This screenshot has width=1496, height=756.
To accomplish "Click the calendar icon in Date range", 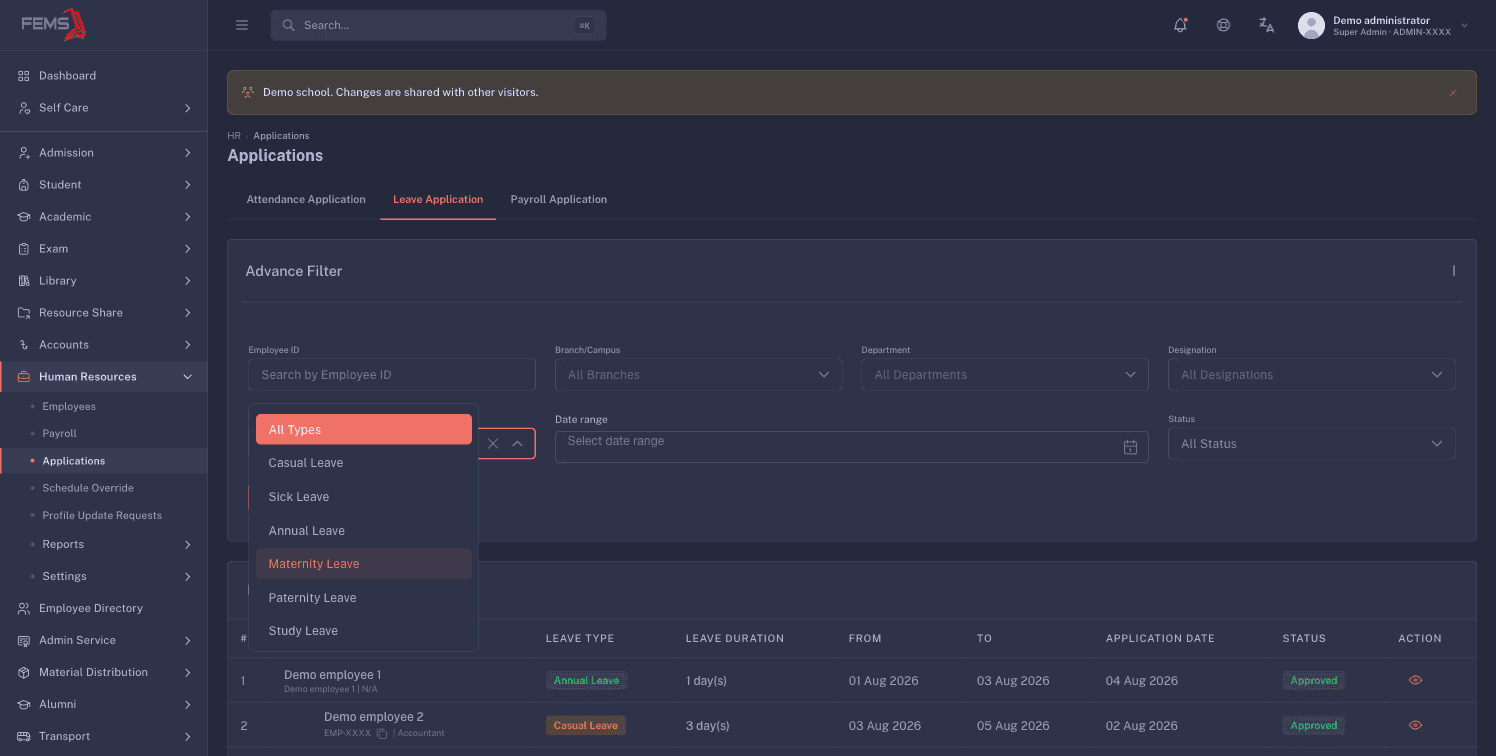I will (x=1130, y=447).
